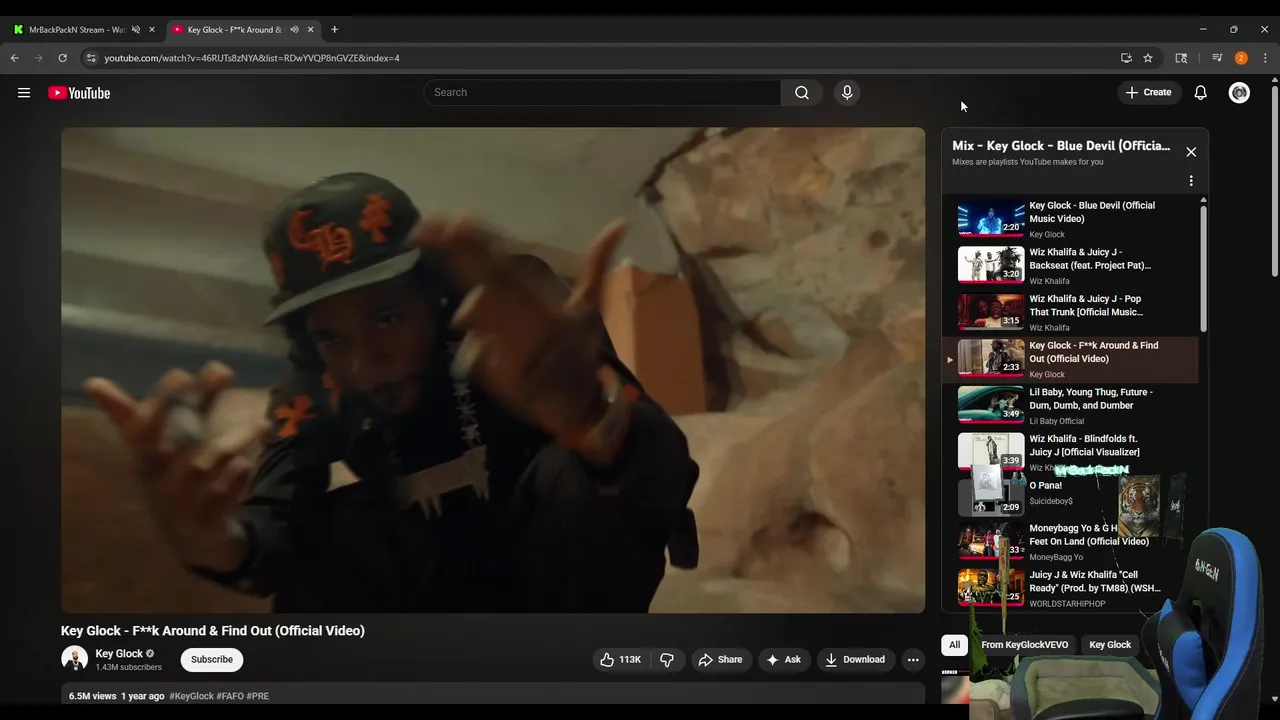This screenshot has width=1280, height=720.
Task: Play Pop That Trunk from the mix
Action: (x=1070, y=312)
